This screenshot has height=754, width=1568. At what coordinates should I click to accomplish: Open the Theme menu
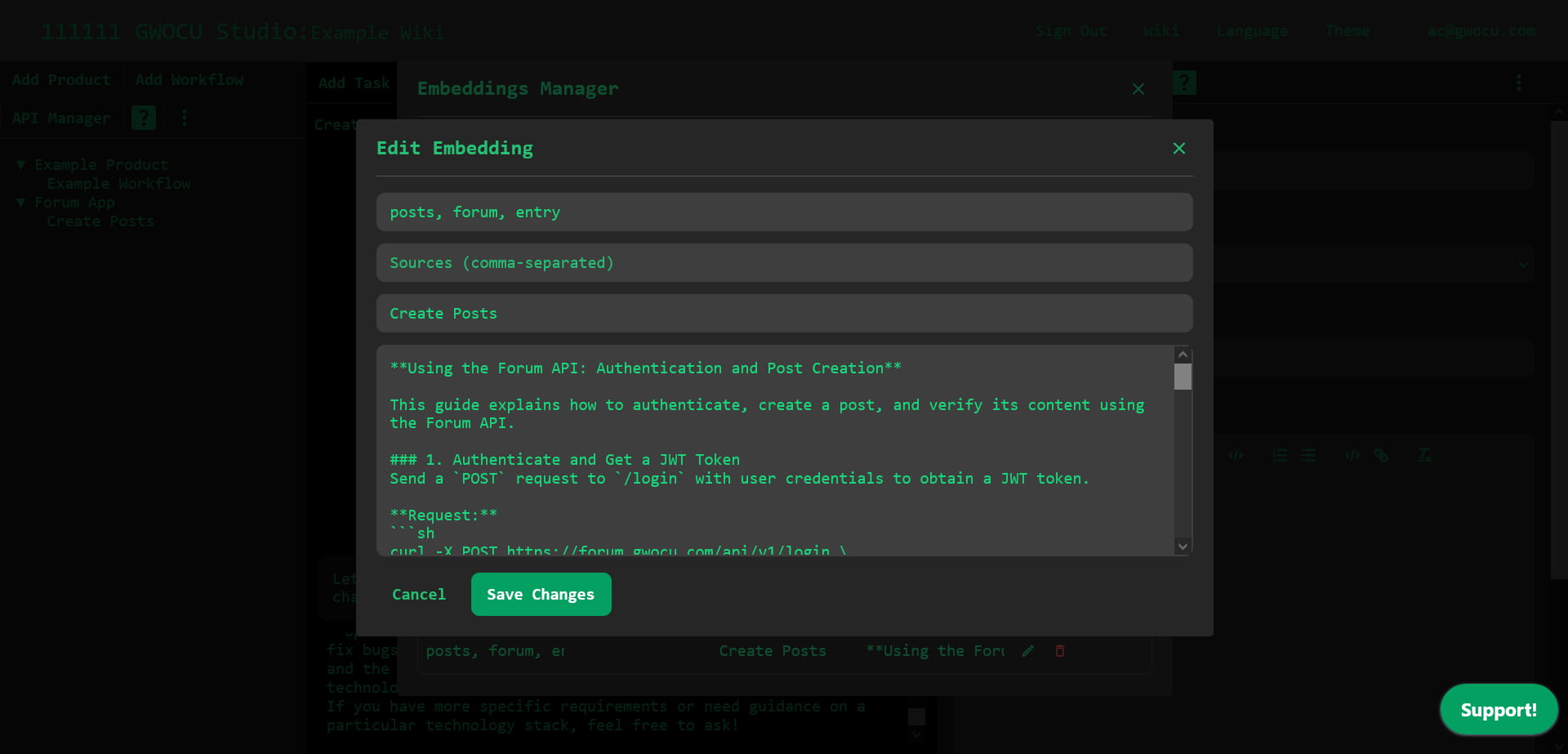pyautogui.click(x=1347, y=31)
